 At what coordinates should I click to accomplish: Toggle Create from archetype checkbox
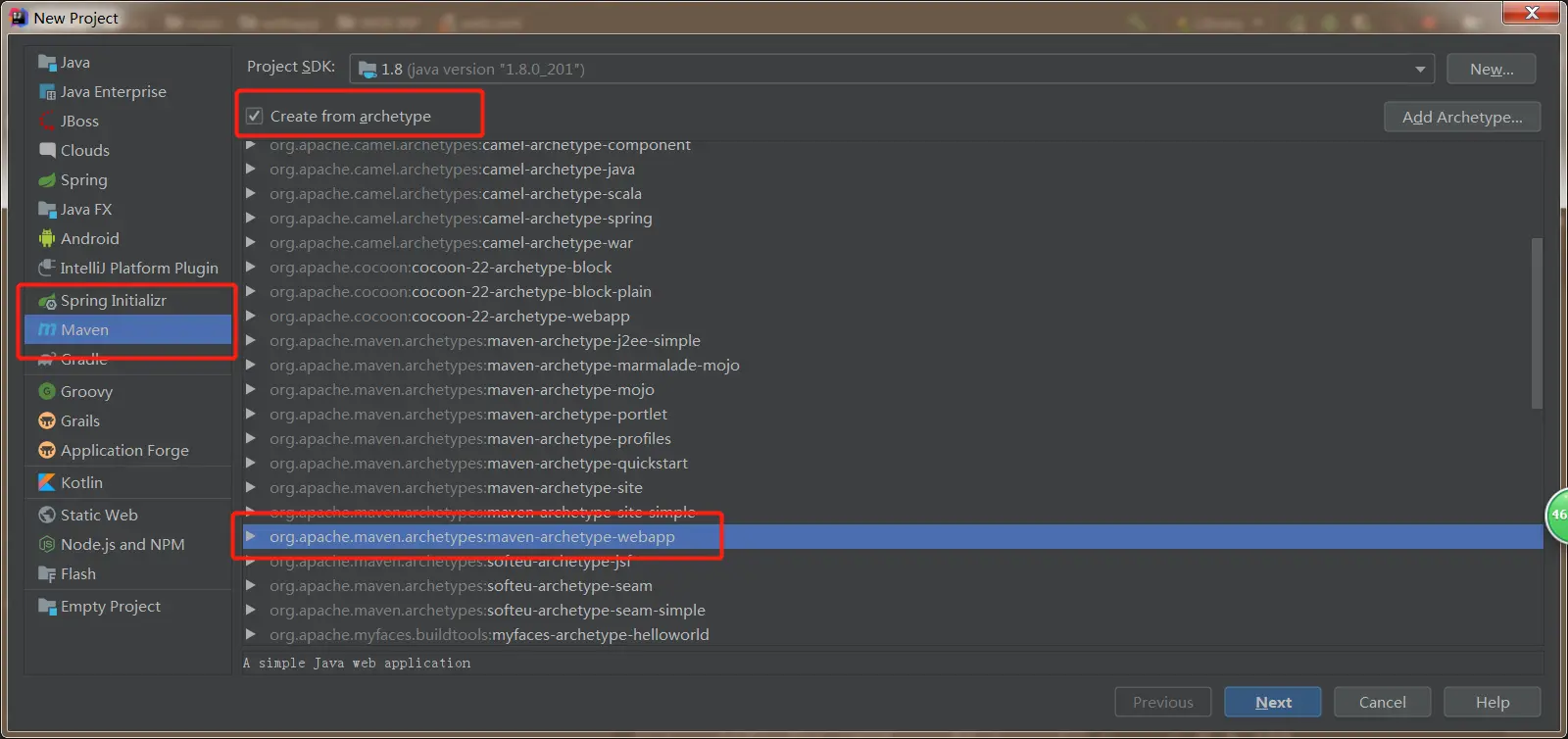(255, 116)
